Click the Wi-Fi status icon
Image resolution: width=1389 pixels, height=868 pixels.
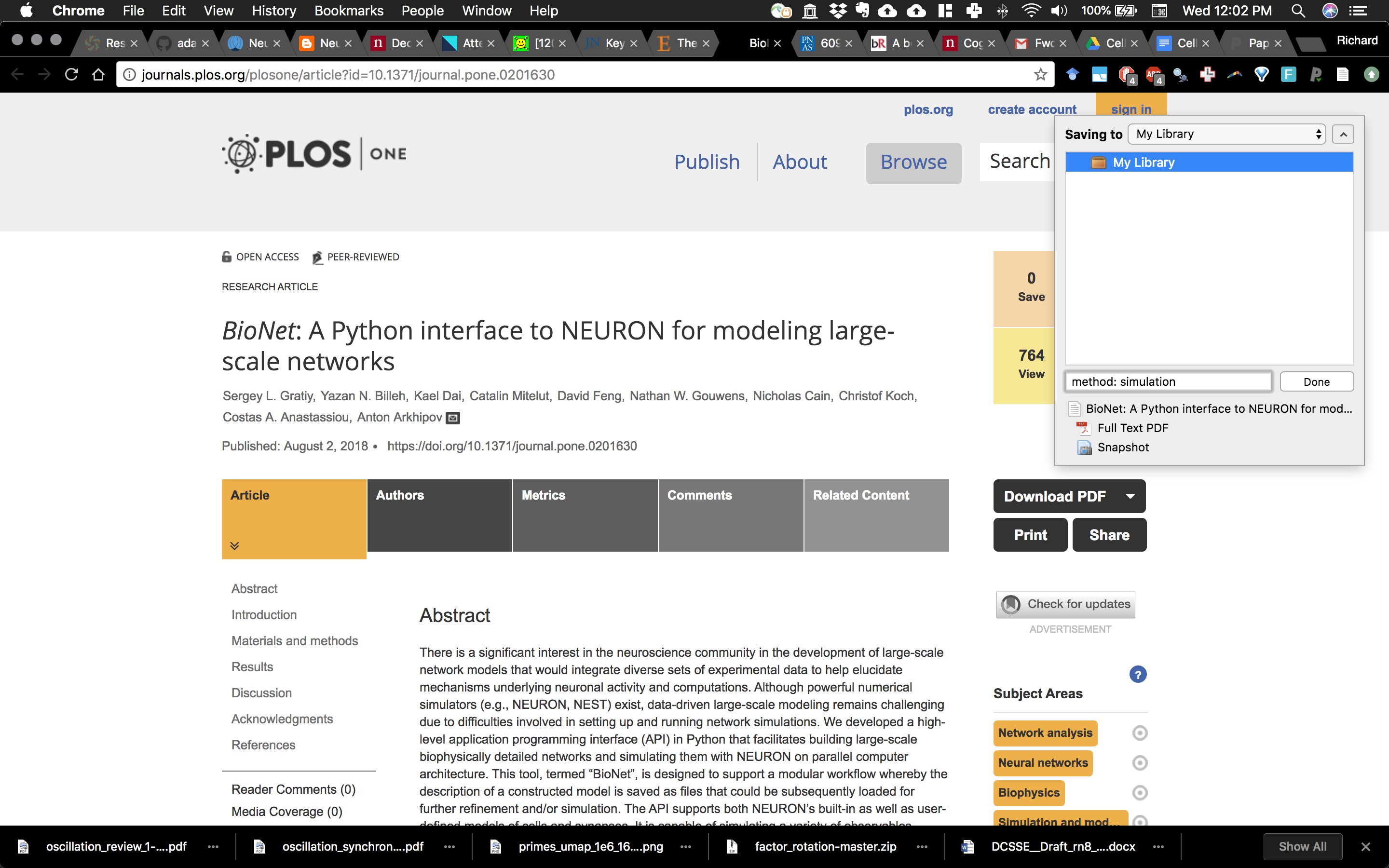click(x=1031, y=11)
